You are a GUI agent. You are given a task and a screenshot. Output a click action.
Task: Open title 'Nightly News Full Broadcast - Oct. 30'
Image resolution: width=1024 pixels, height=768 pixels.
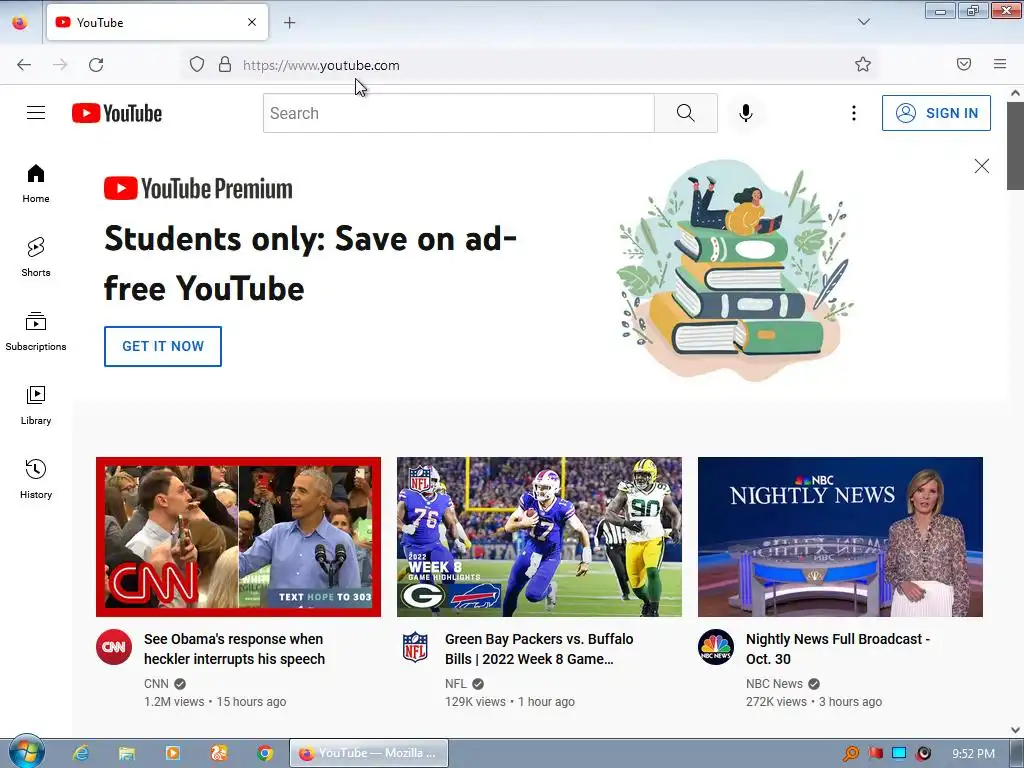[x=838, y=649]
